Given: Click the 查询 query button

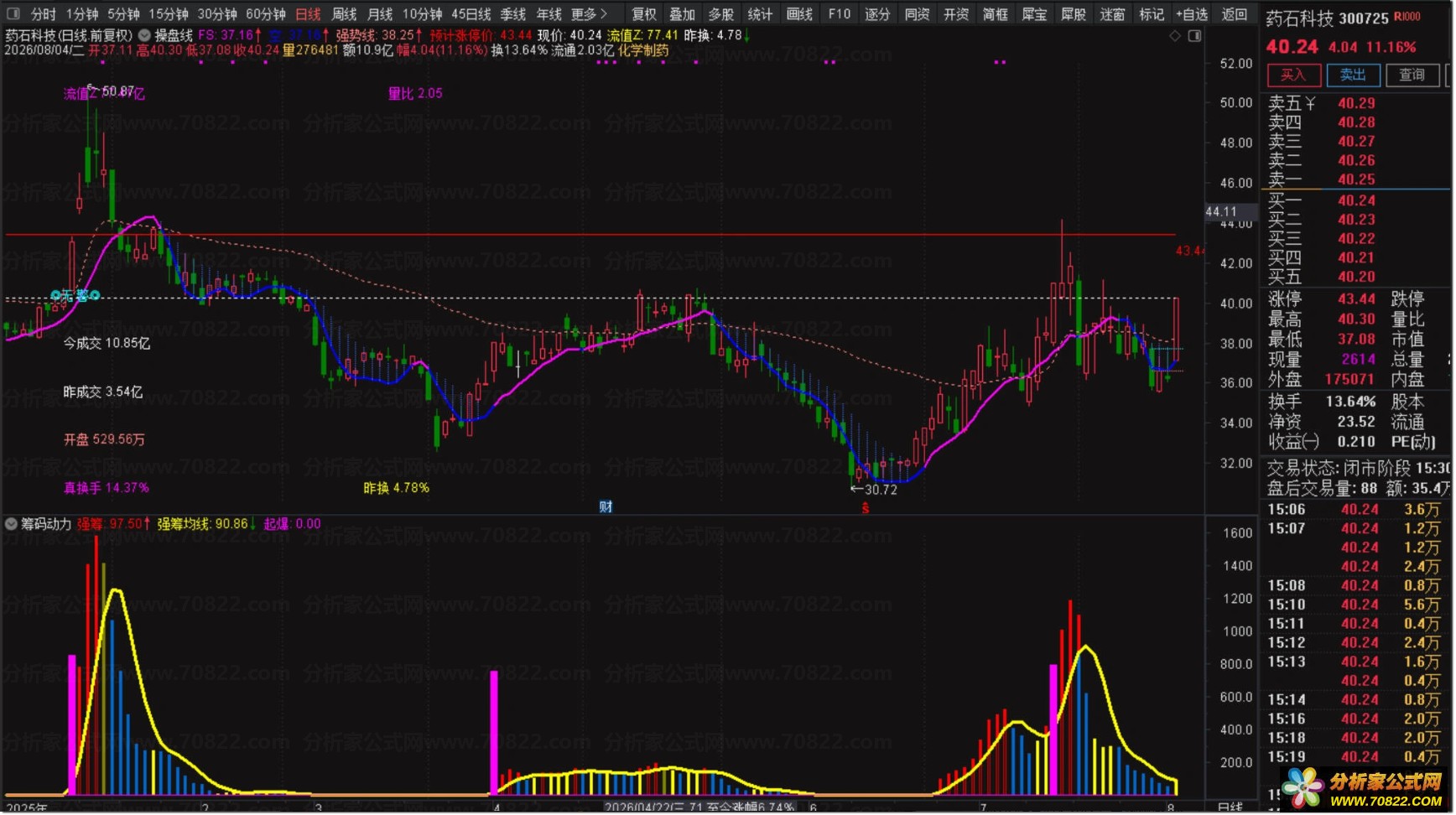Looking at the screenshot, I should tap(1412, 75).
